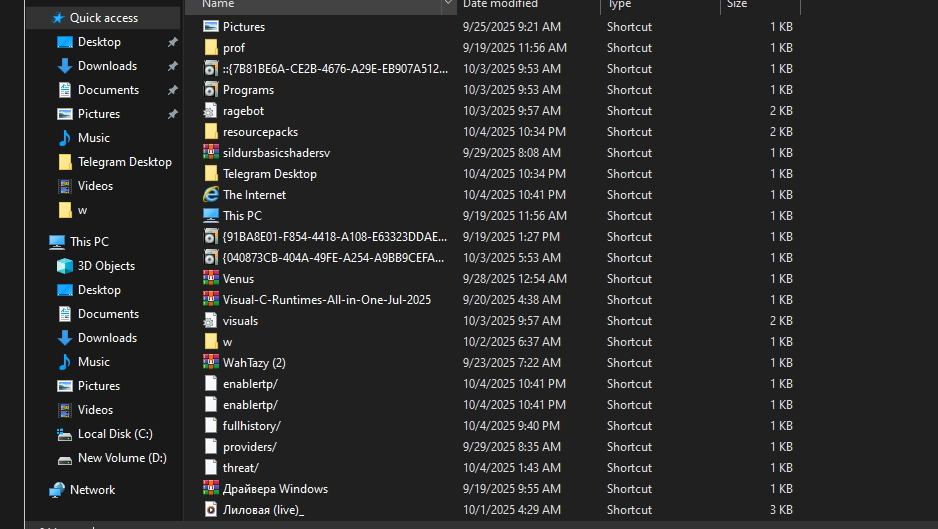Select the ragebot file icon
This screenshot has height=529, width=938.
[x=211, y=111]
